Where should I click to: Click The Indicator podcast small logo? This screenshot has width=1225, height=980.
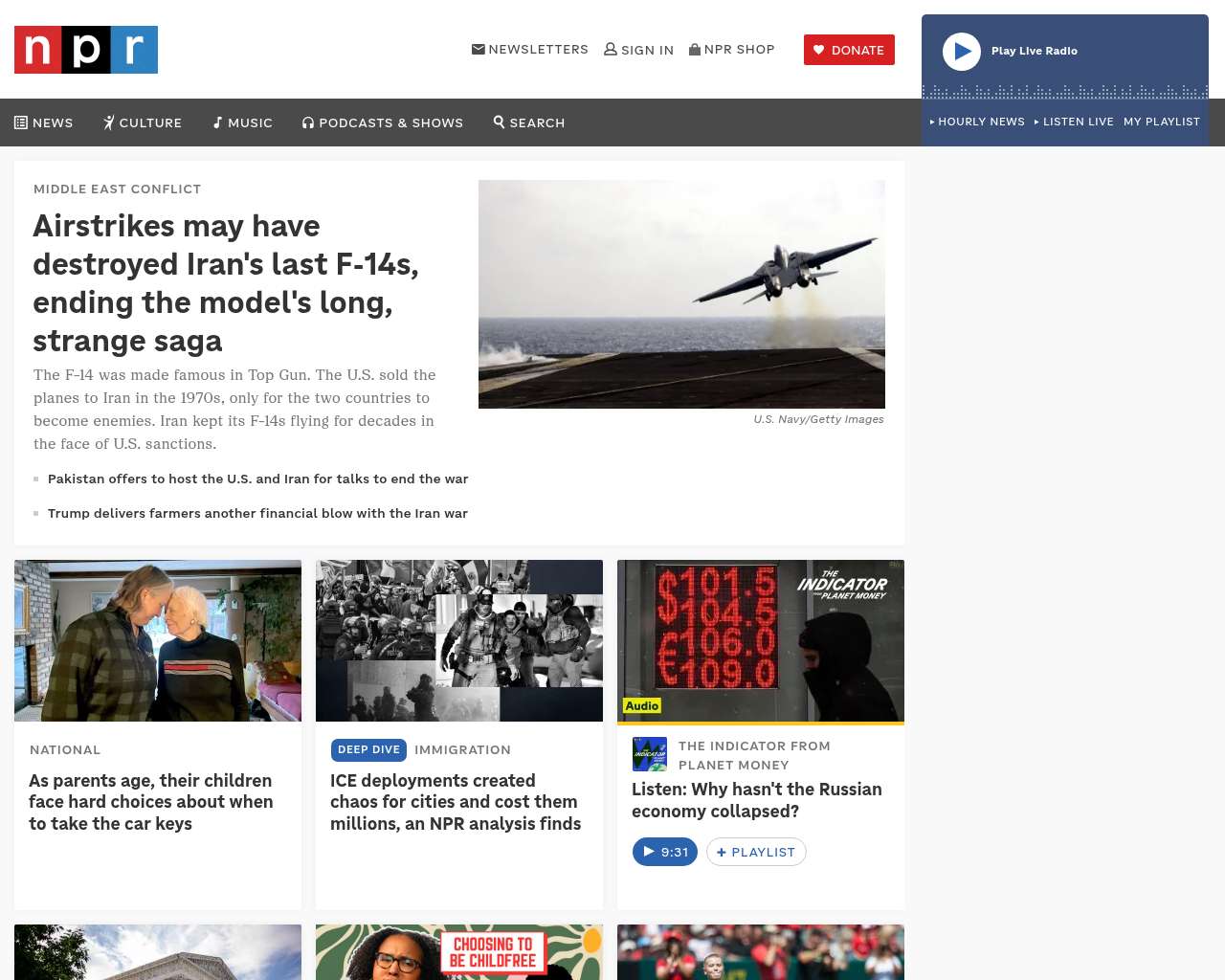[x=650, y=754]
